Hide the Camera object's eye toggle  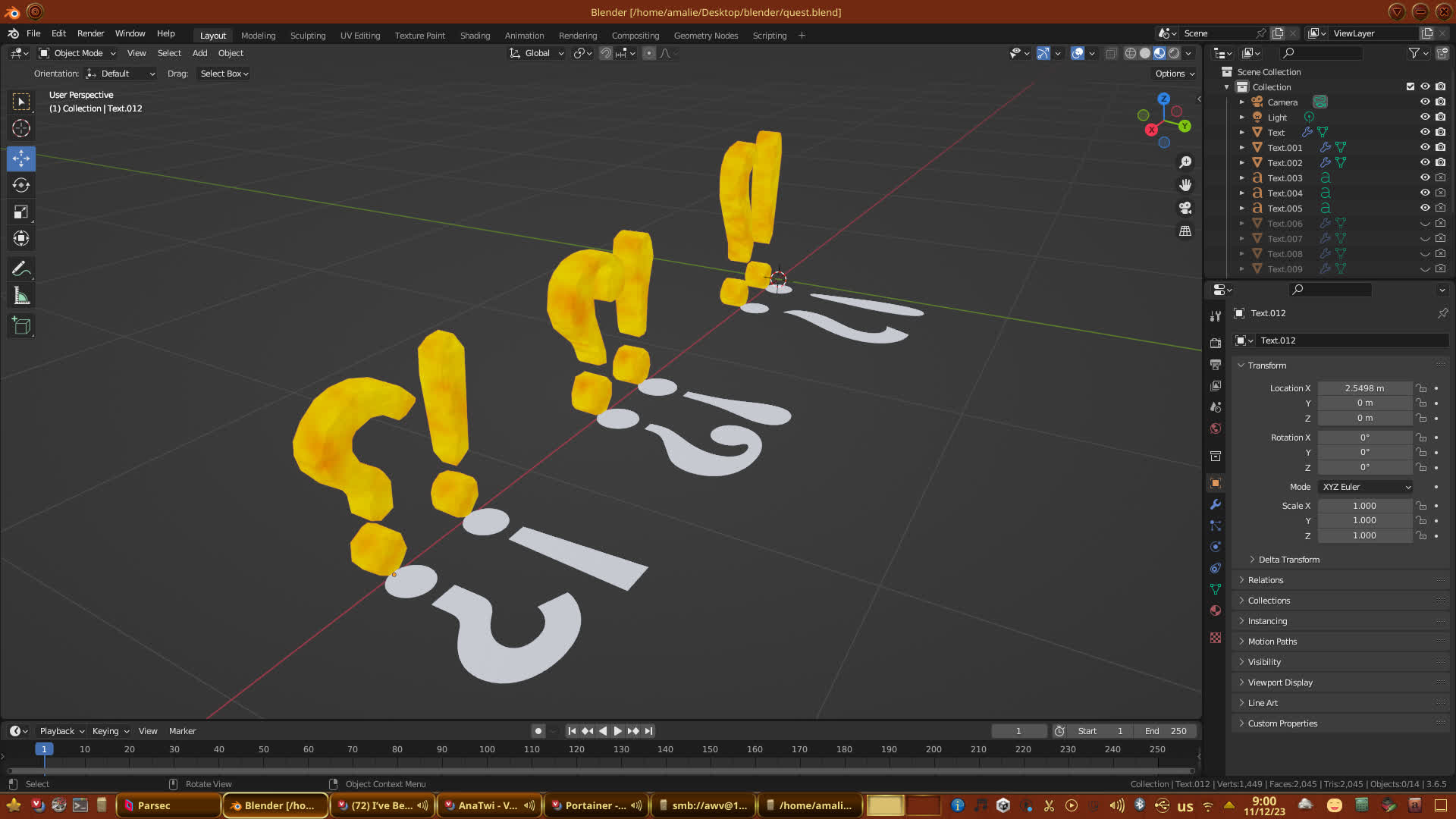point(1425,102)
